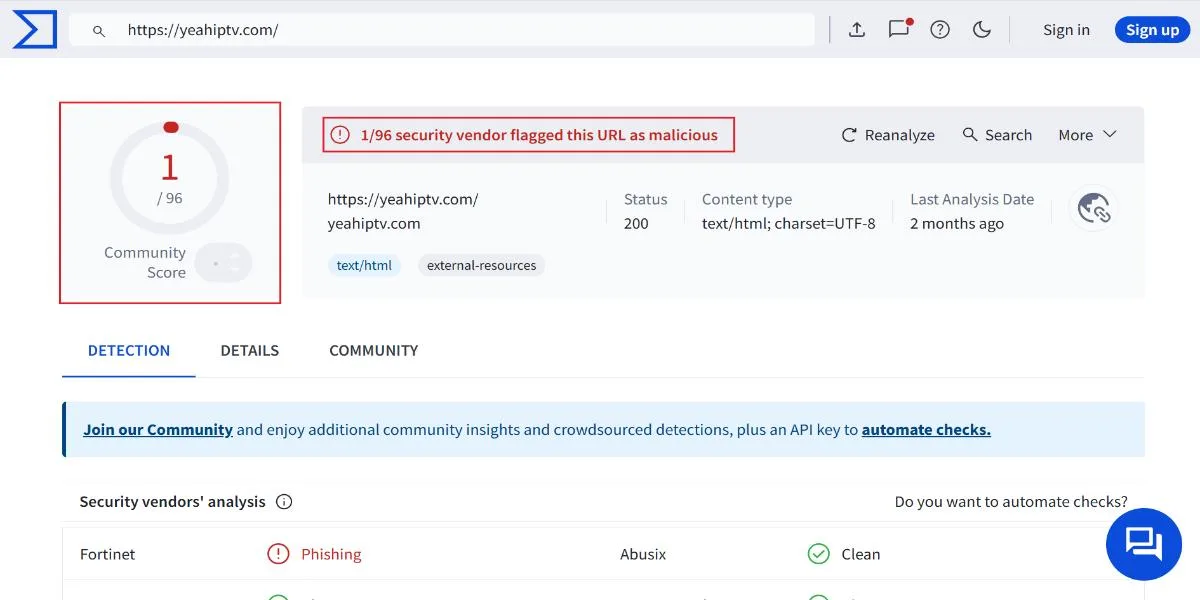Click the status value 200
The height and width of the screenshot is (600, 1200).
pyautogui.click(x=636, y=224)
